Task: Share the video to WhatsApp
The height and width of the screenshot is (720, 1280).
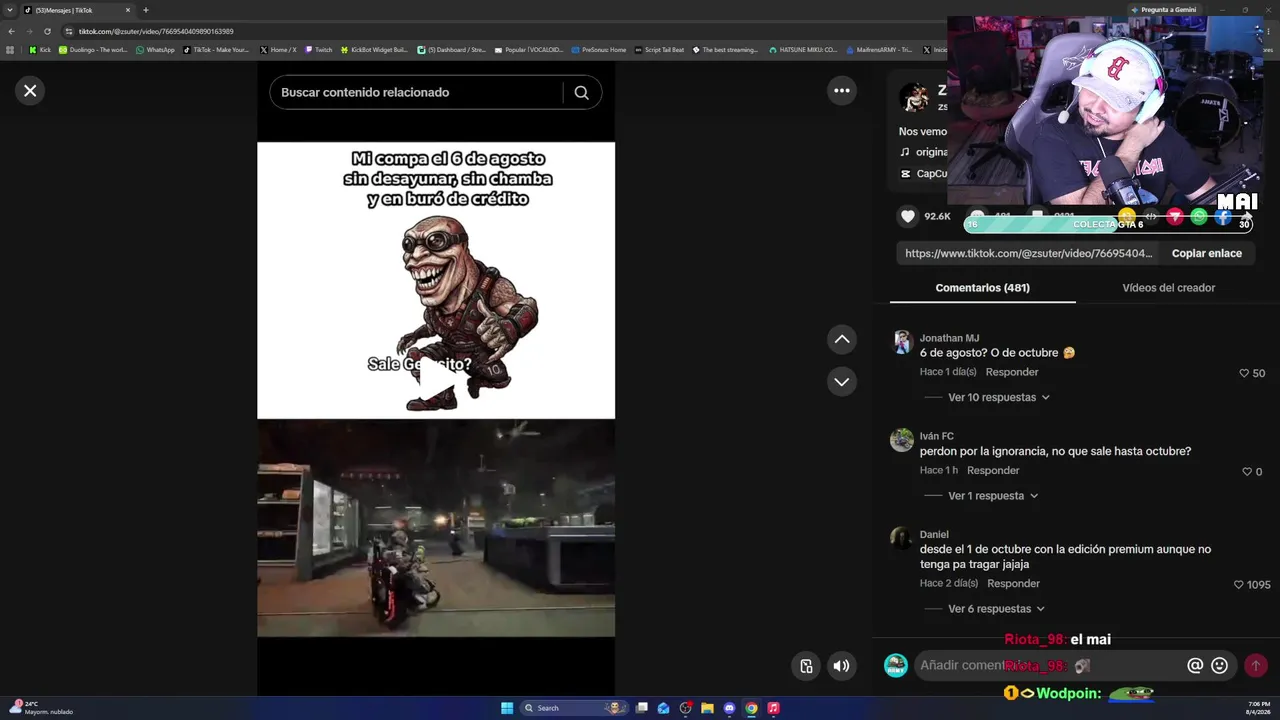Action: point(1199,216)
